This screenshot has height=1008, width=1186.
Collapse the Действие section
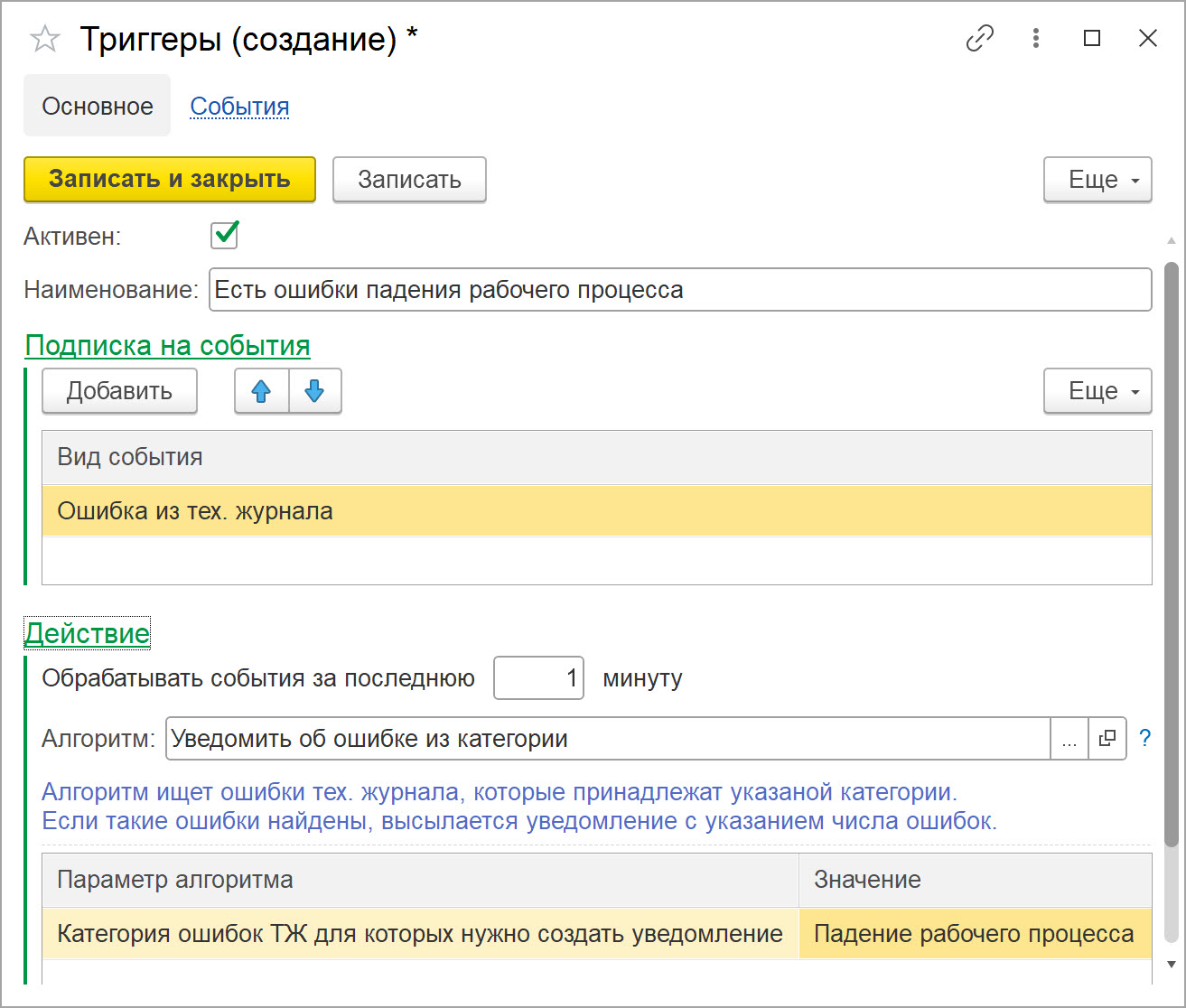point(87,633)
